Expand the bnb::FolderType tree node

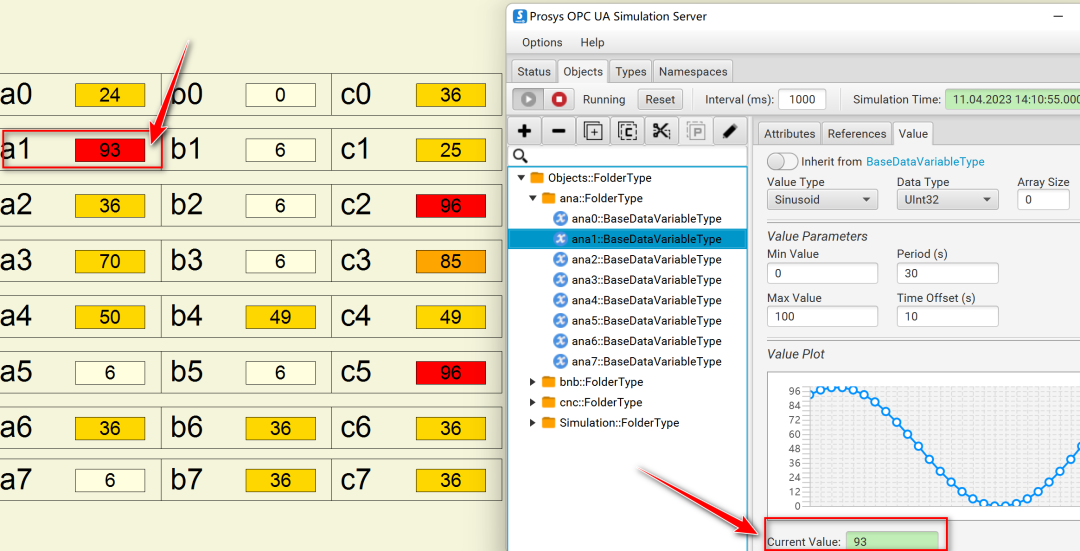(x=532, y=382)
